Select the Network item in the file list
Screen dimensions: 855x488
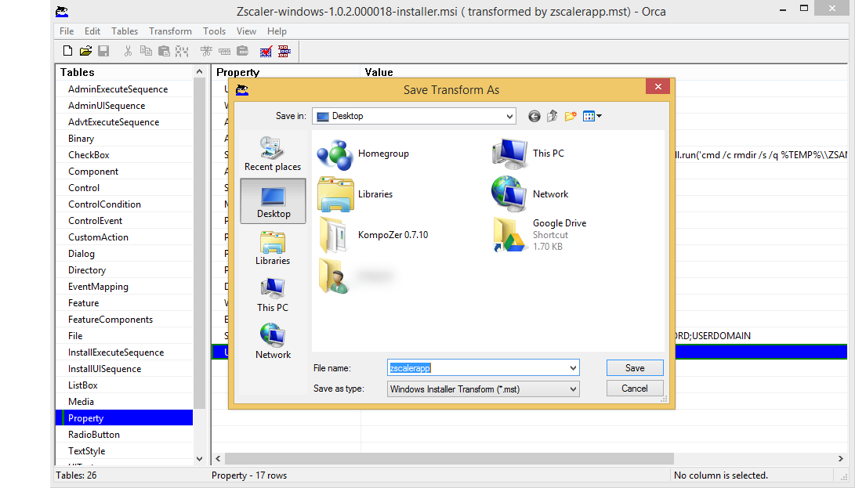[x=509, y=194]
